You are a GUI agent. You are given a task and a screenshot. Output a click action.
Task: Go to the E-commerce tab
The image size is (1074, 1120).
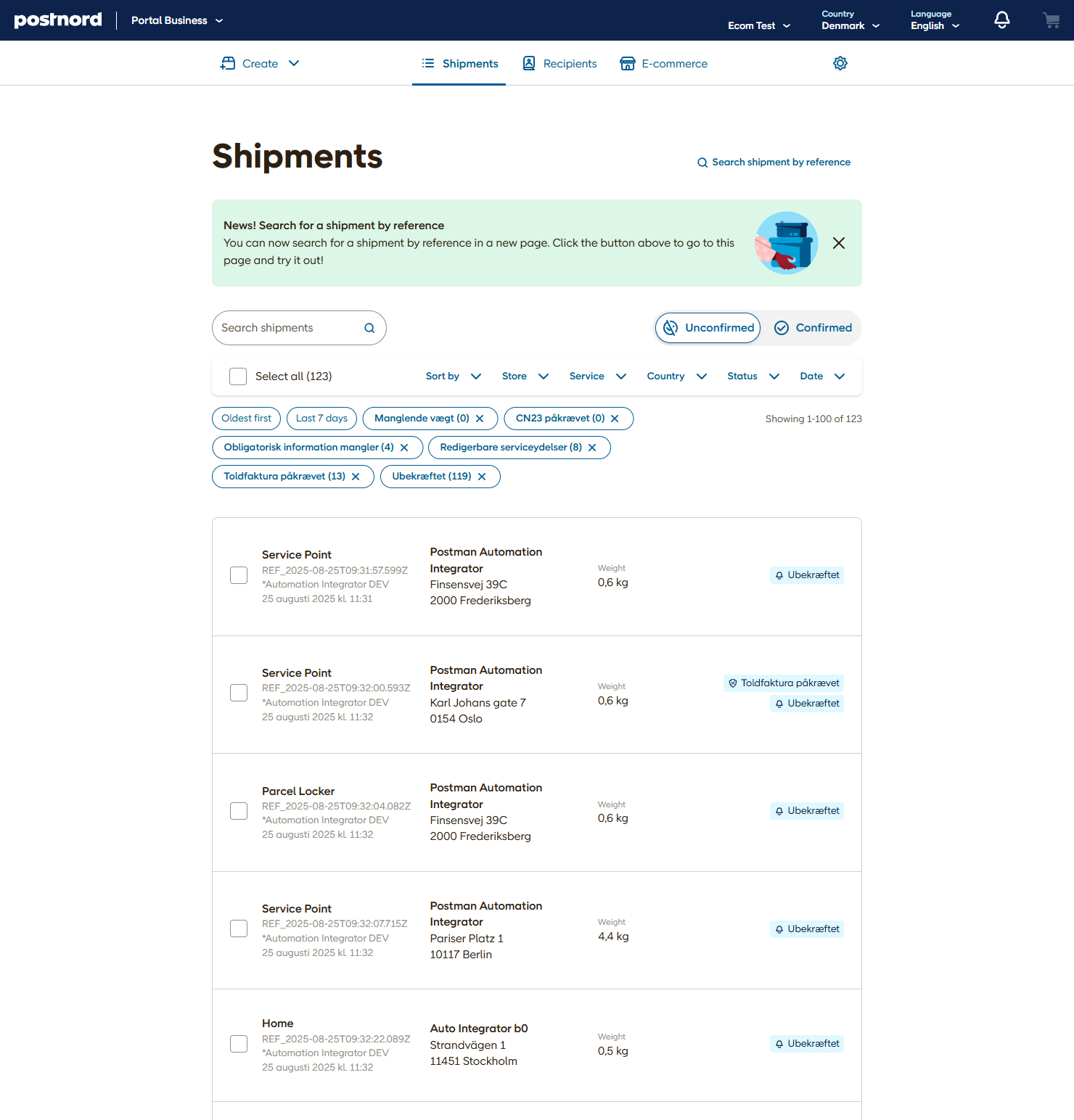point(663,63)
